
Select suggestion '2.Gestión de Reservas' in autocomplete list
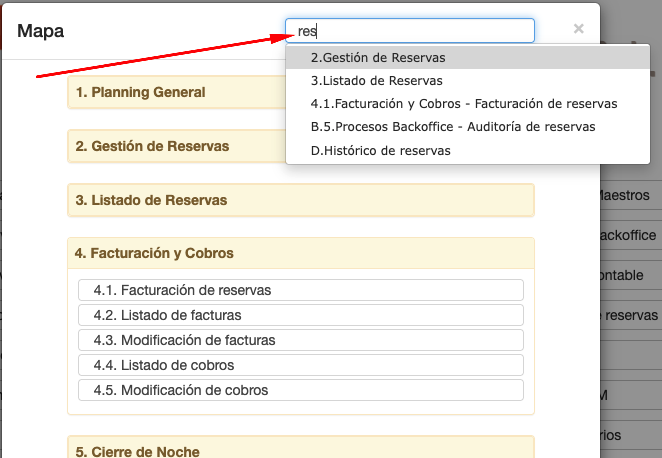(378, 58)
